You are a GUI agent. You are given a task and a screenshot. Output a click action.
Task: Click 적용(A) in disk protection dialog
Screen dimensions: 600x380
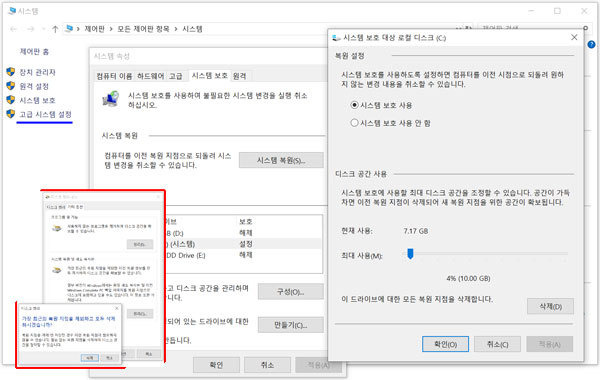pos(549,344)
